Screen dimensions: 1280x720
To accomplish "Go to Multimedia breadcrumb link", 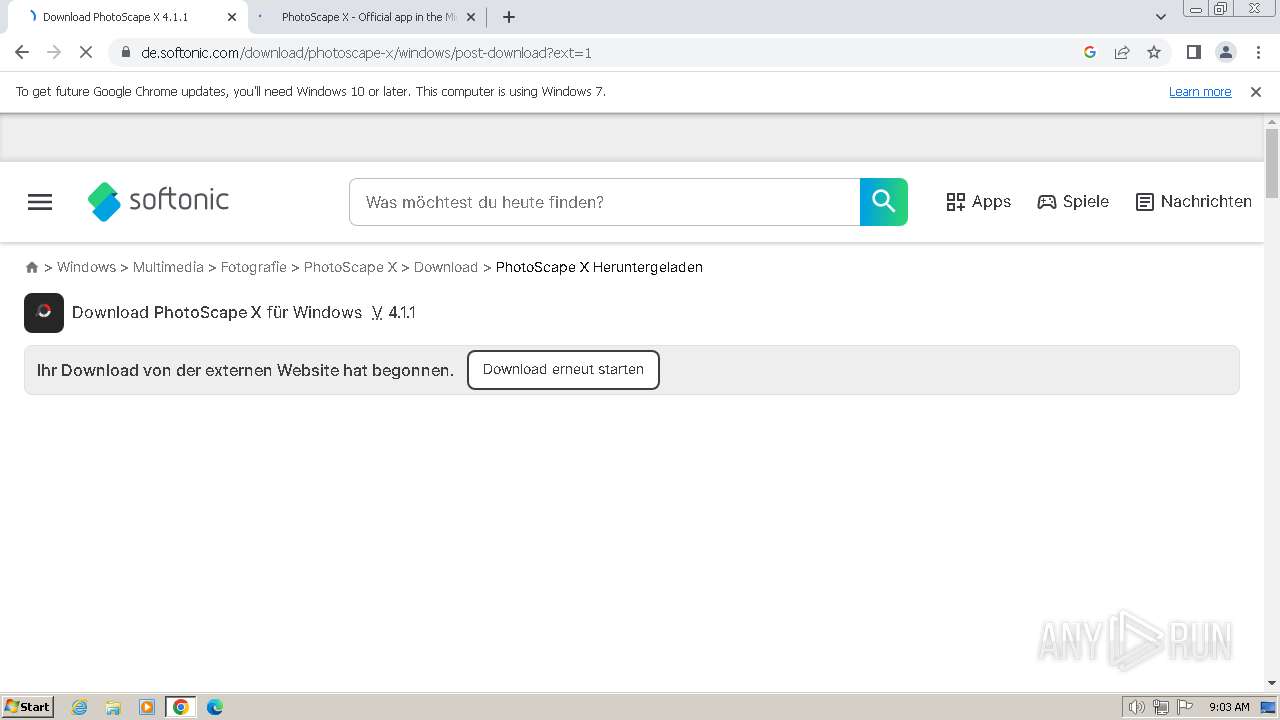I will coord(168,267).
